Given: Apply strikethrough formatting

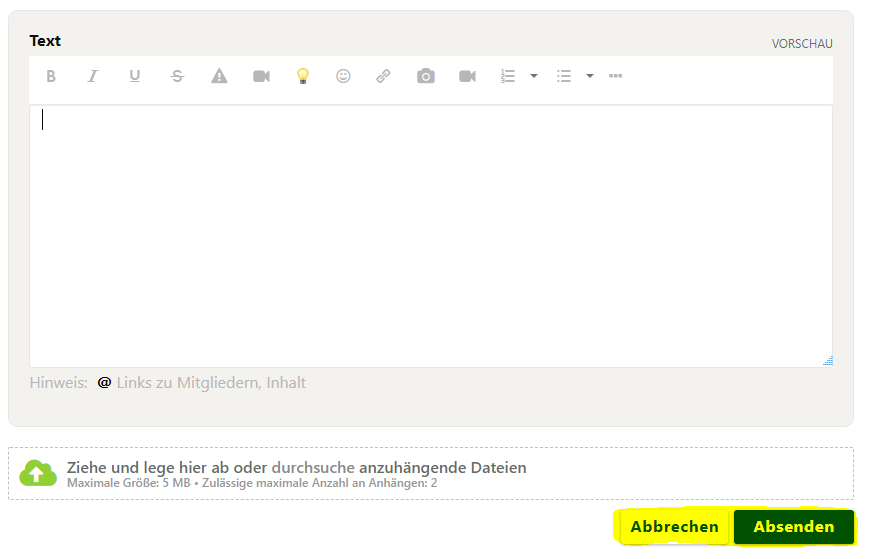Looking at the screenshot, I should point(177,76).
